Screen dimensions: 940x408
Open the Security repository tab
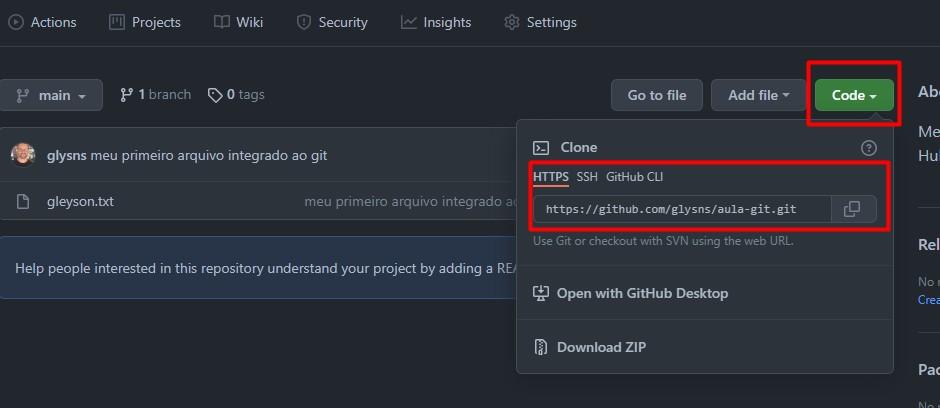coord(332,22)
